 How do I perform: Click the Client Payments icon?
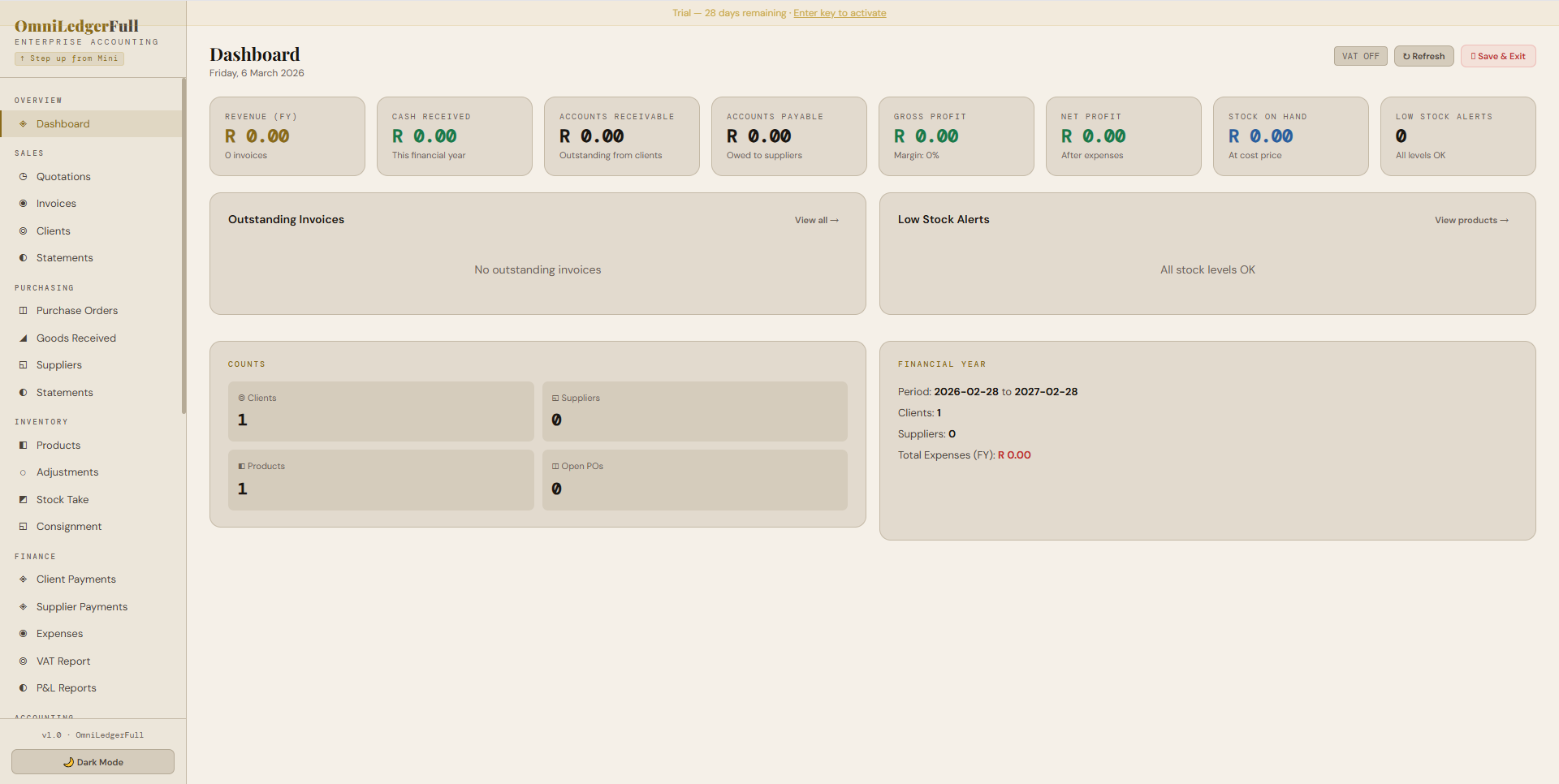pos(24,579)
